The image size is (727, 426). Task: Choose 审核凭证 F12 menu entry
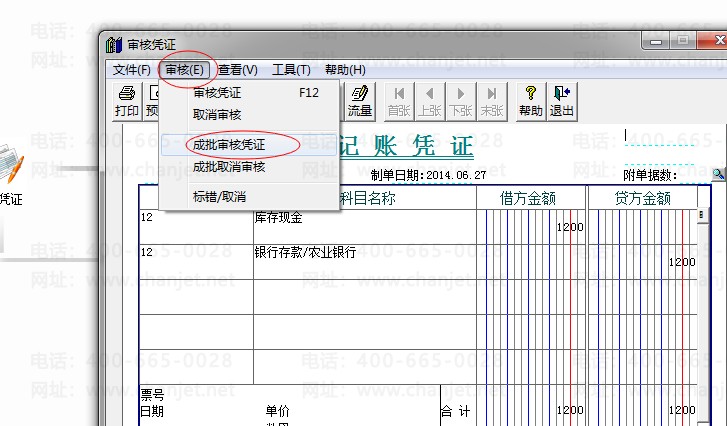click(x=249, y=93)
